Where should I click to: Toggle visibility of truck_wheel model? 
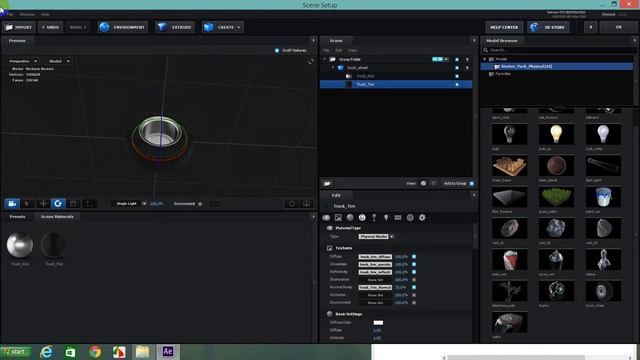(457, 68)
